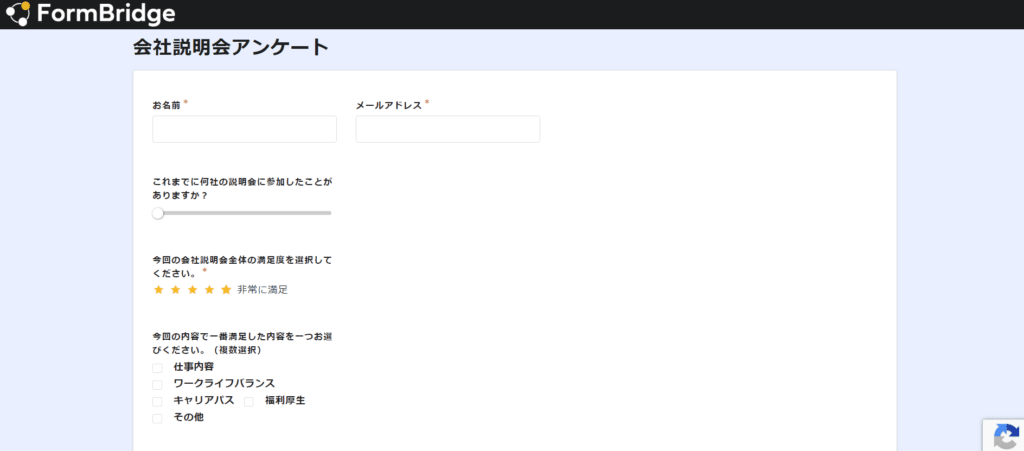This screenshot has height=451, width=1024.
Task: Set satisfaction to three stars
Action: (192, 290)
